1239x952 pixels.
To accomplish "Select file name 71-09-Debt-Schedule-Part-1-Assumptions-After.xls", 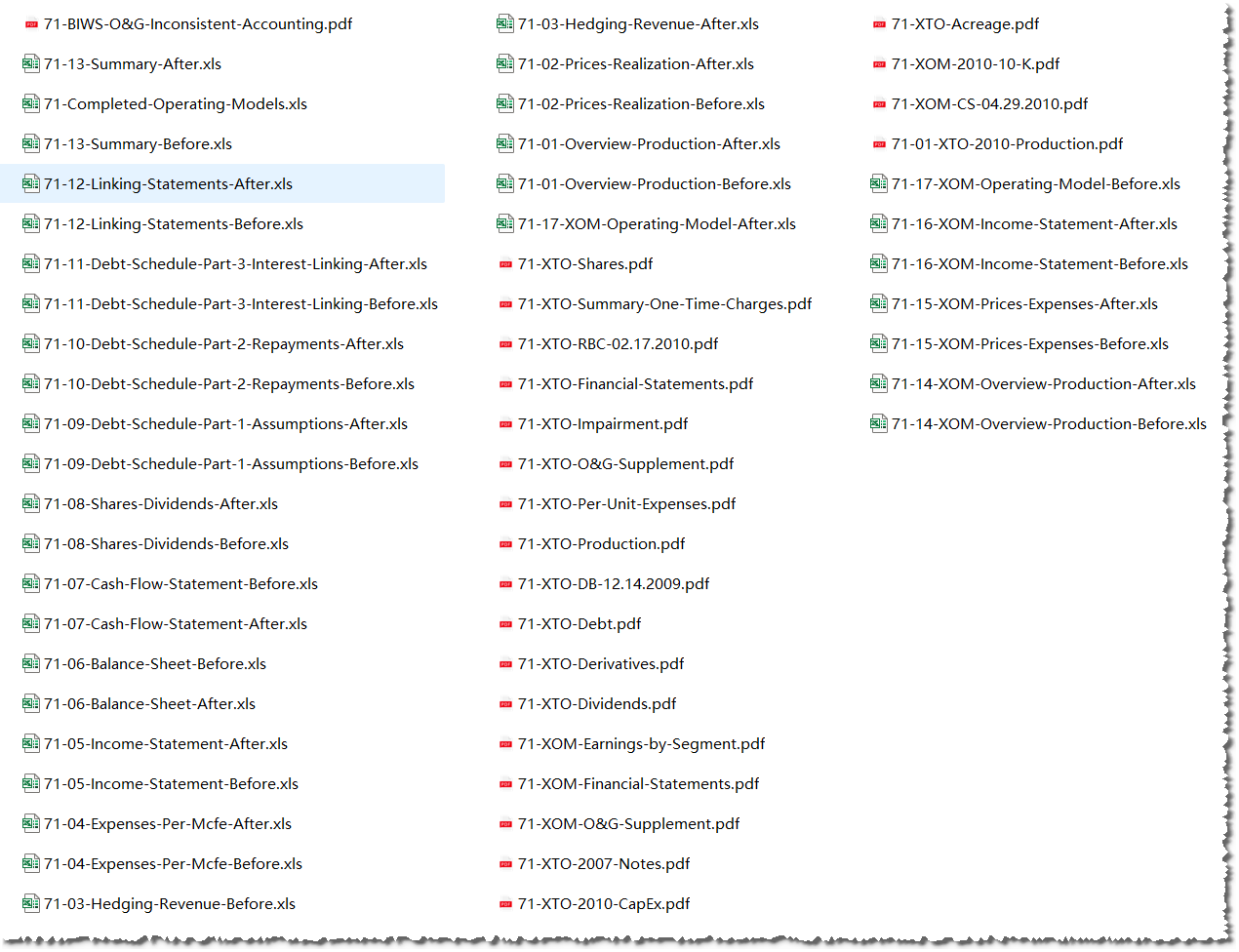I will [x=225, y=424].
